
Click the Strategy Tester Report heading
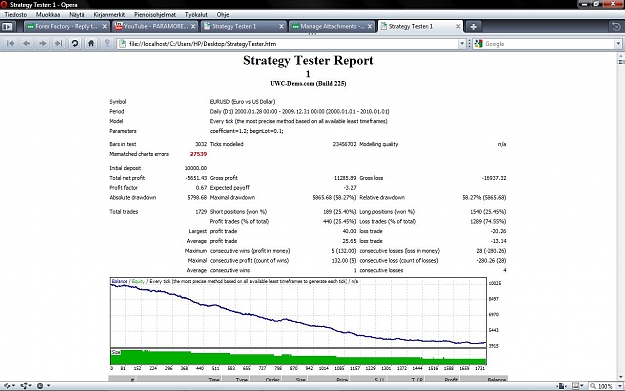308,61
